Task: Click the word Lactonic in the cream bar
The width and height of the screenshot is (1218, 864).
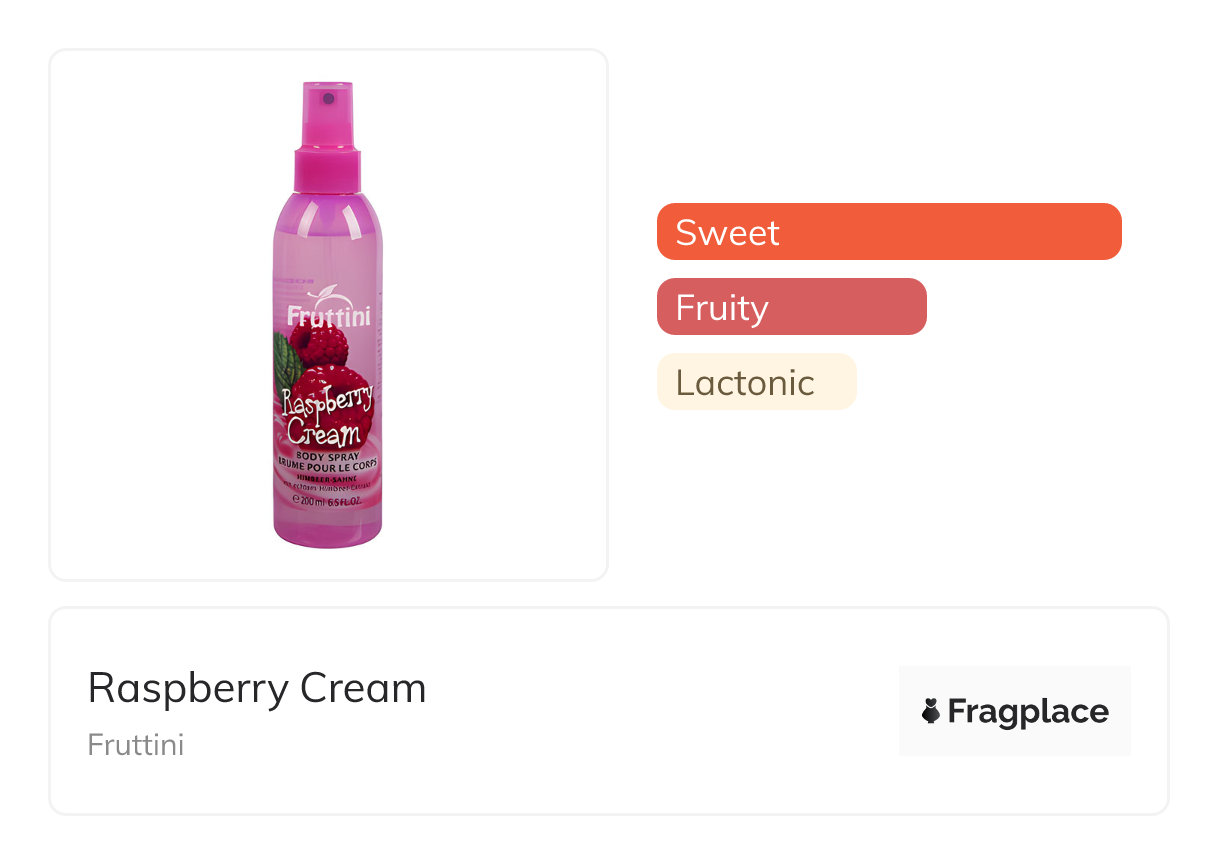Action: [x=745, y=383]
